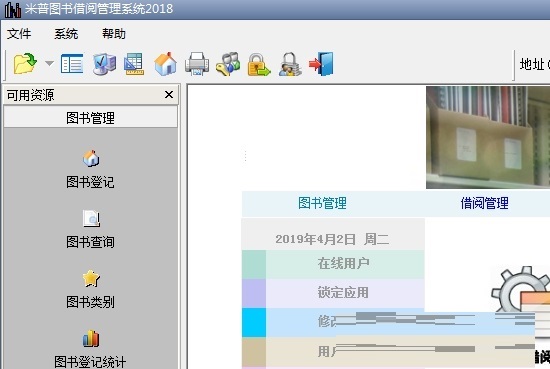The image size is (550, 369).
Task: Click the exit door toolbar icon
Action: coord(321,64)
